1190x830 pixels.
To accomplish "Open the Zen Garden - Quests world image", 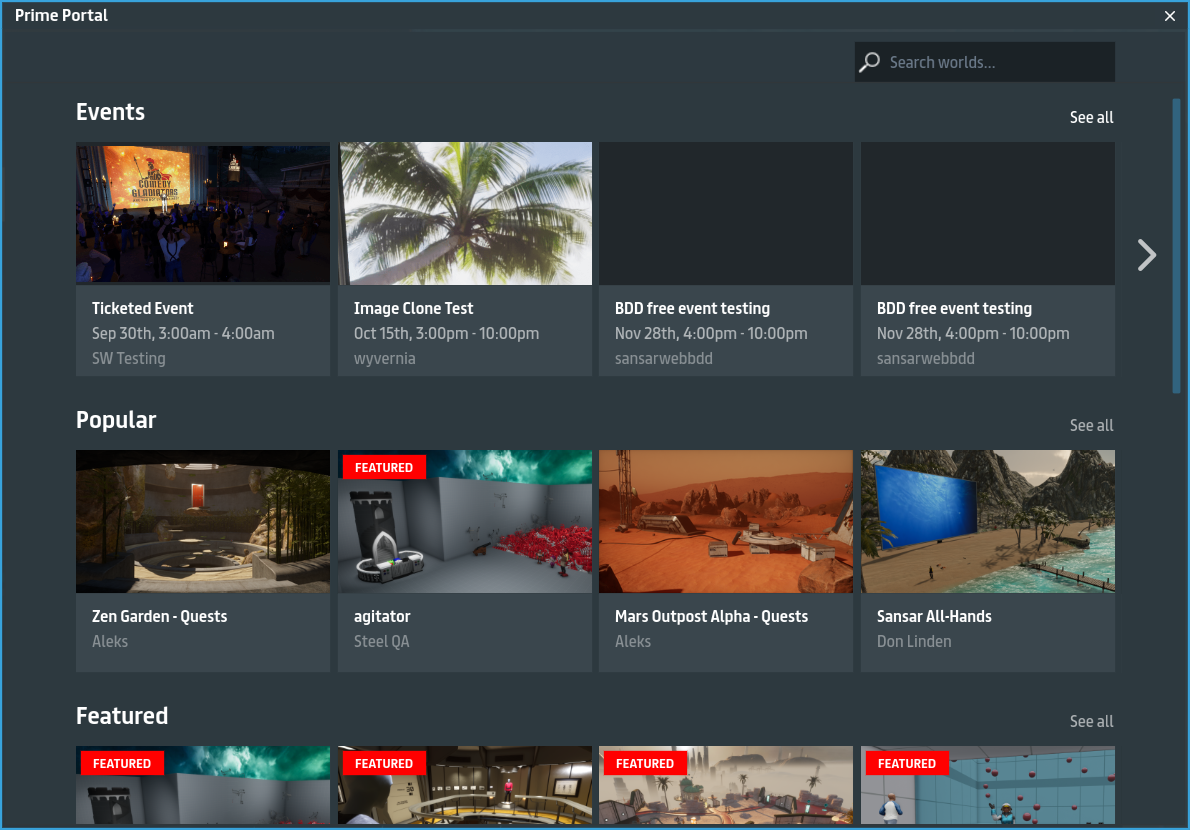I will [x=203, y=521].
